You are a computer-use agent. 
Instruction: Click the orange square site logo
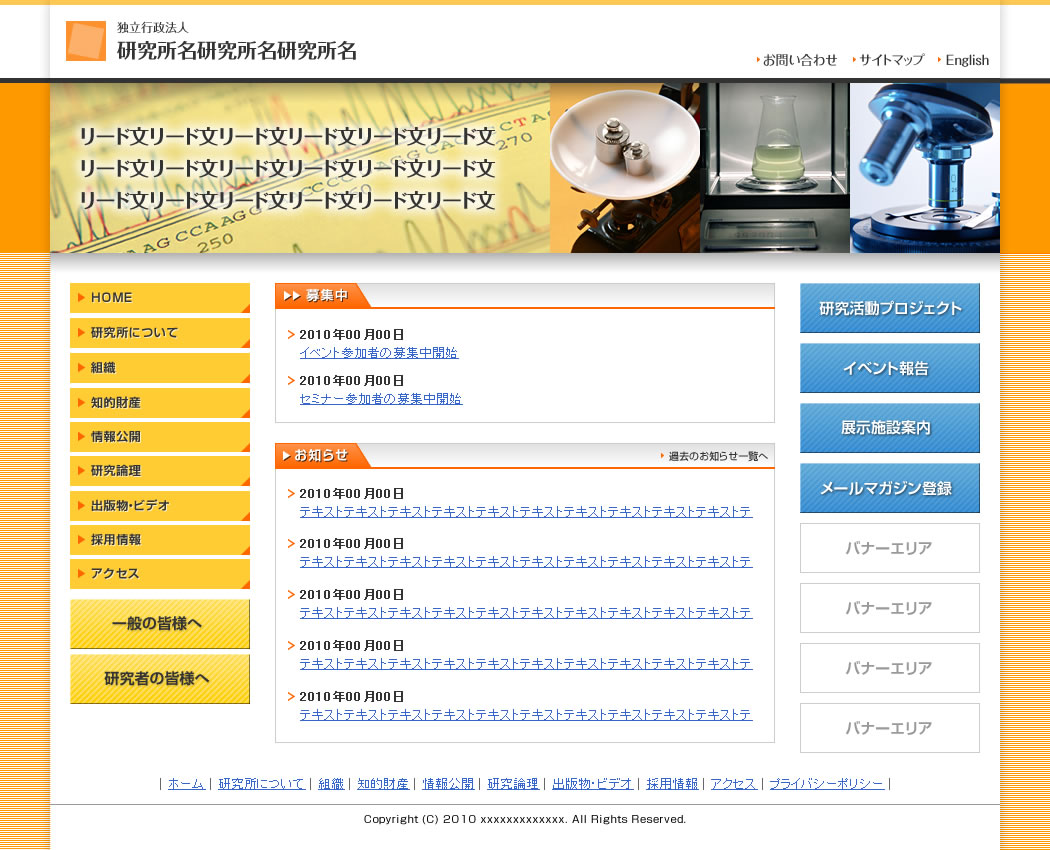[x=86, y=41]
